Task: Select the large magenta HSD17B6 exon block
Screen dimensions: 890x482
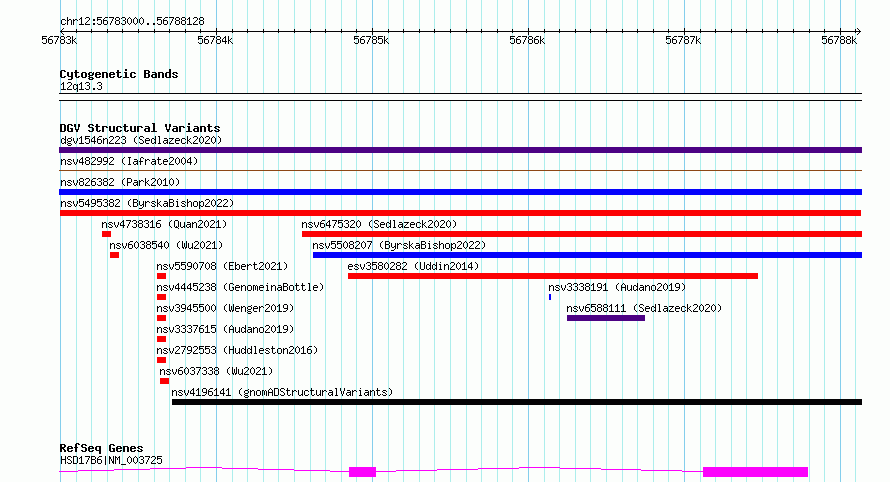Action: [755, 472]
